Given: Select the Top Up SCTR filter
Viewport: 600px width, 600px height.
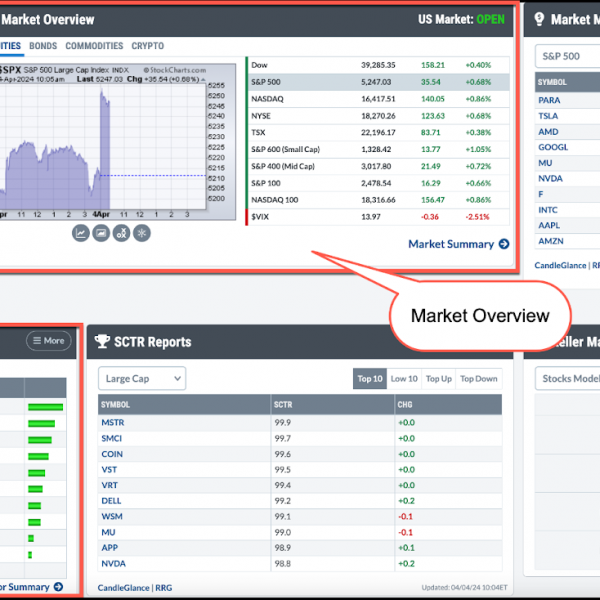Looking at the screenshot, I should (439, 379).
